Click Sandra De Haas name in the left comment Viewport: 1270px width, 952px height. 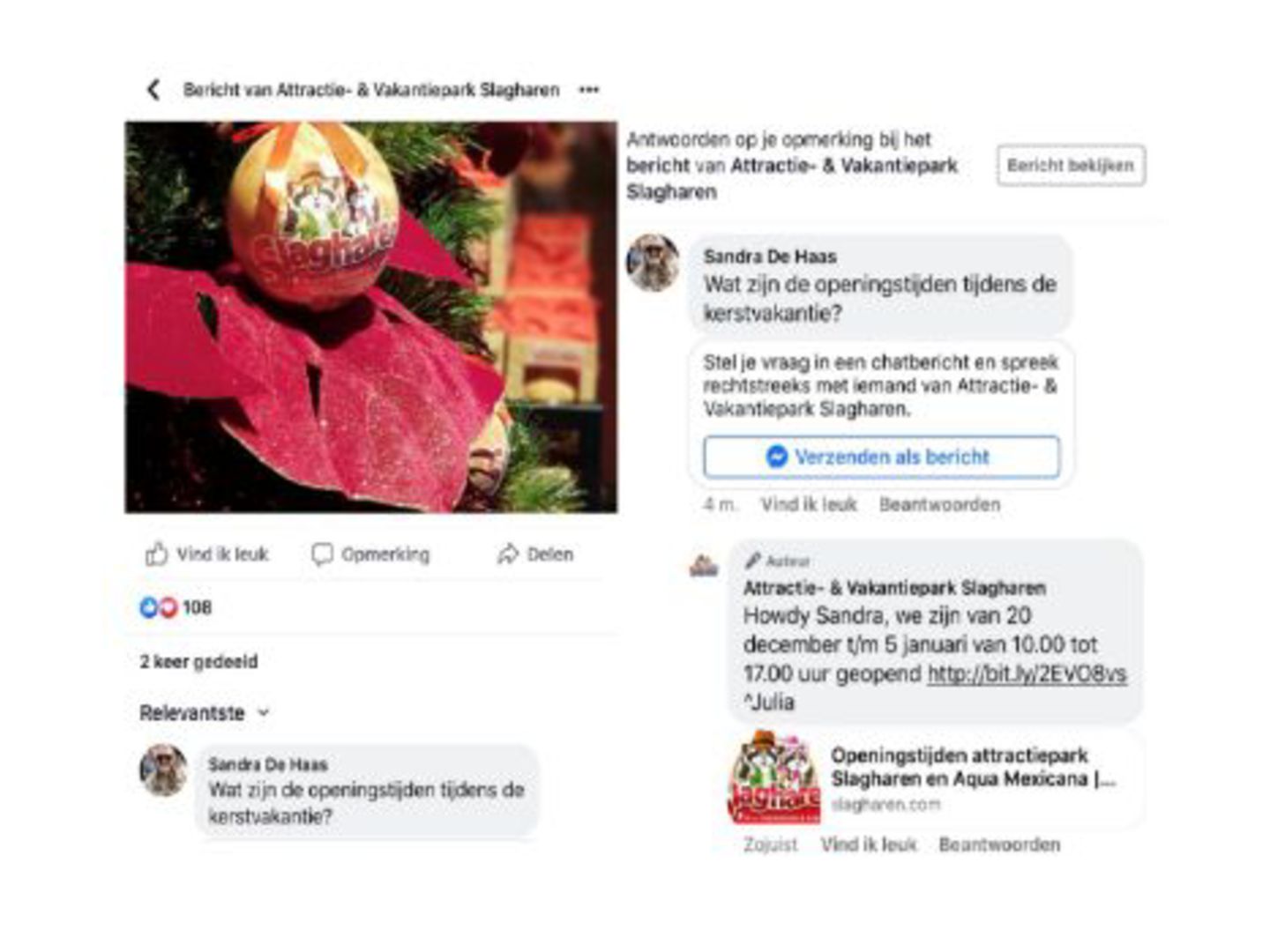click(267, 764)
